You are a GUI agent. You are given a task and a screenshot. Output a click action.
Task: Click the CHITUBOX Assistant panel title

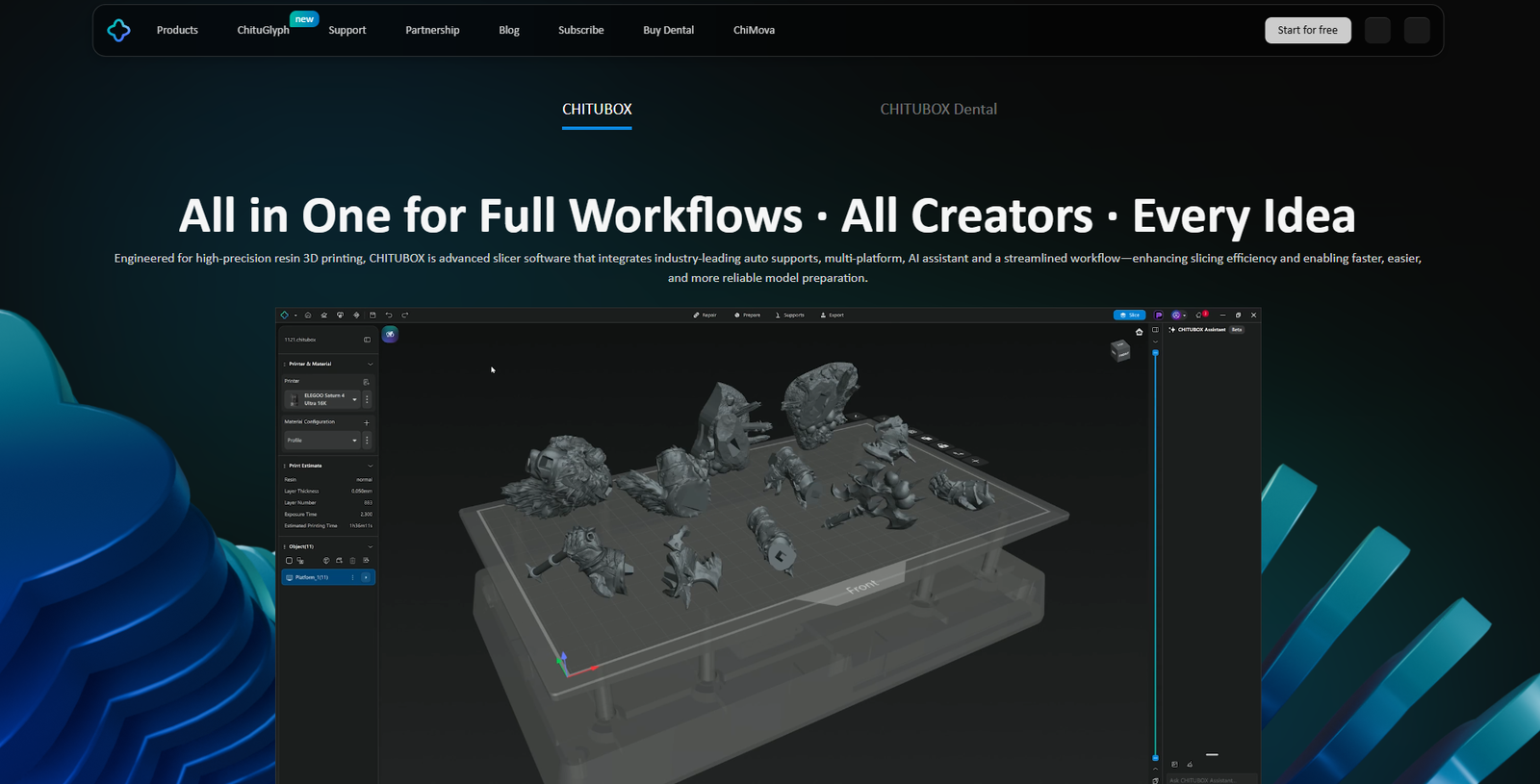click(x=1202, y=330)
